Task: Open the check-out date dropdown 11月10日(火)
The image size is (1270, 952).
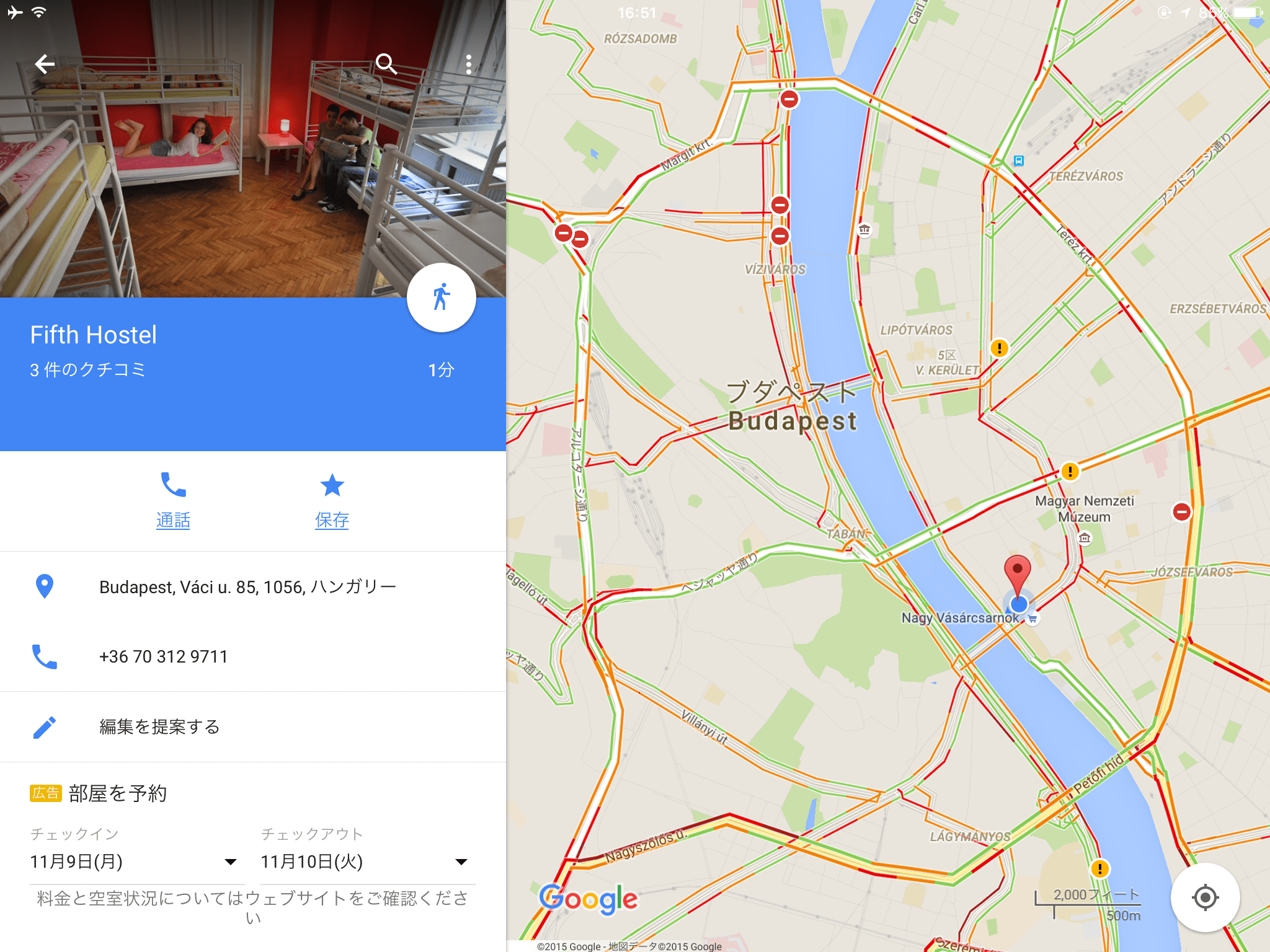Action: (x=365, y=862)
